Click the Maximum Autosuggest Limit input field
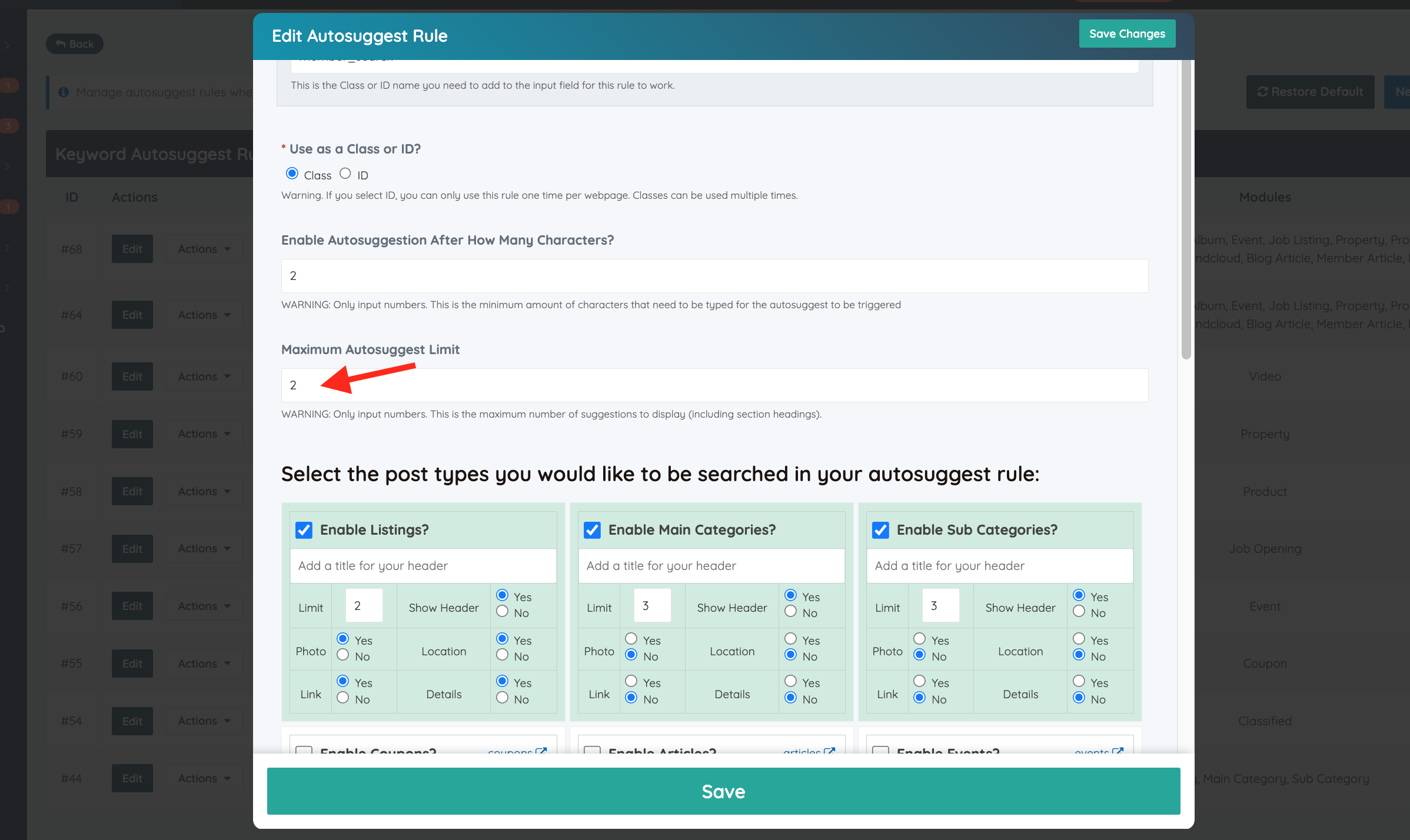Screen dimensions: 1410x840 (714, 385)
